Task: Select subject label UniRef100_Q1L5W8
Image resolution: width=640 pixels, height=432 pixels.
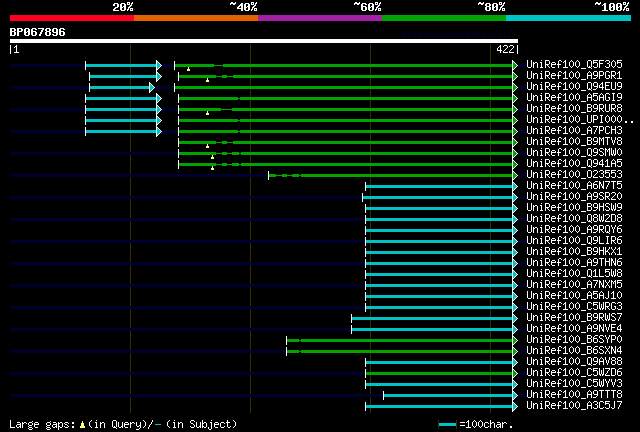Action: pos(574,274)
